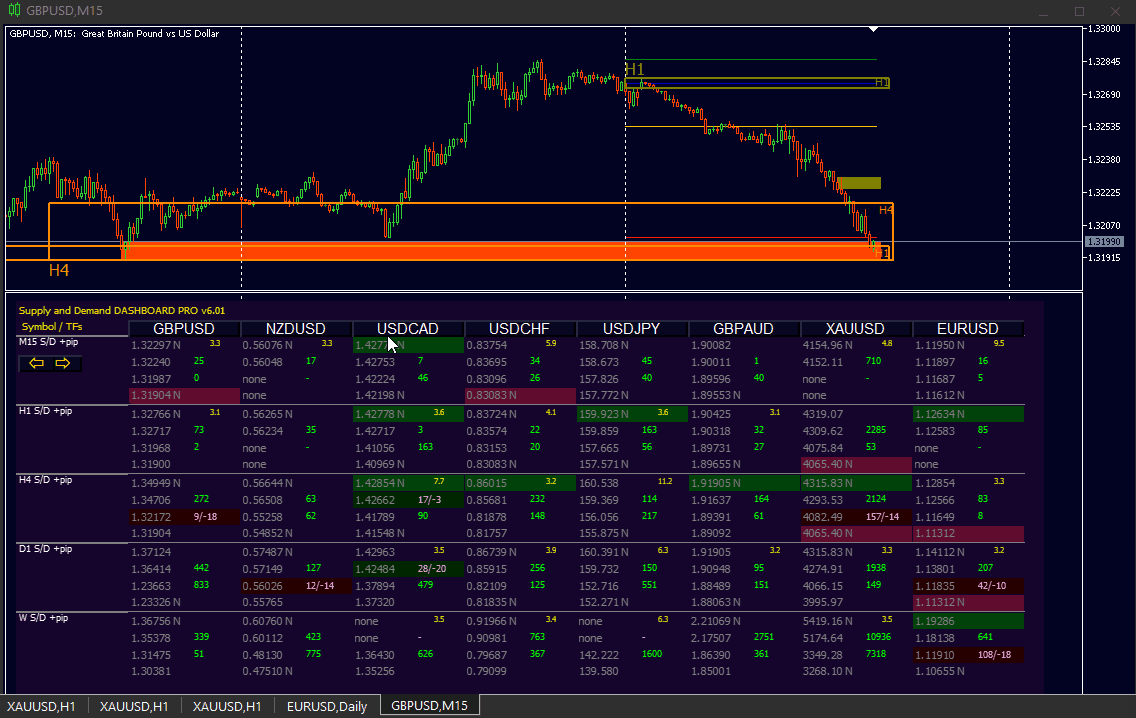This screenshot has width=1136, height=718.
Task: Click the 1.32172 cell with 9/-18 value
Action: 184,517
